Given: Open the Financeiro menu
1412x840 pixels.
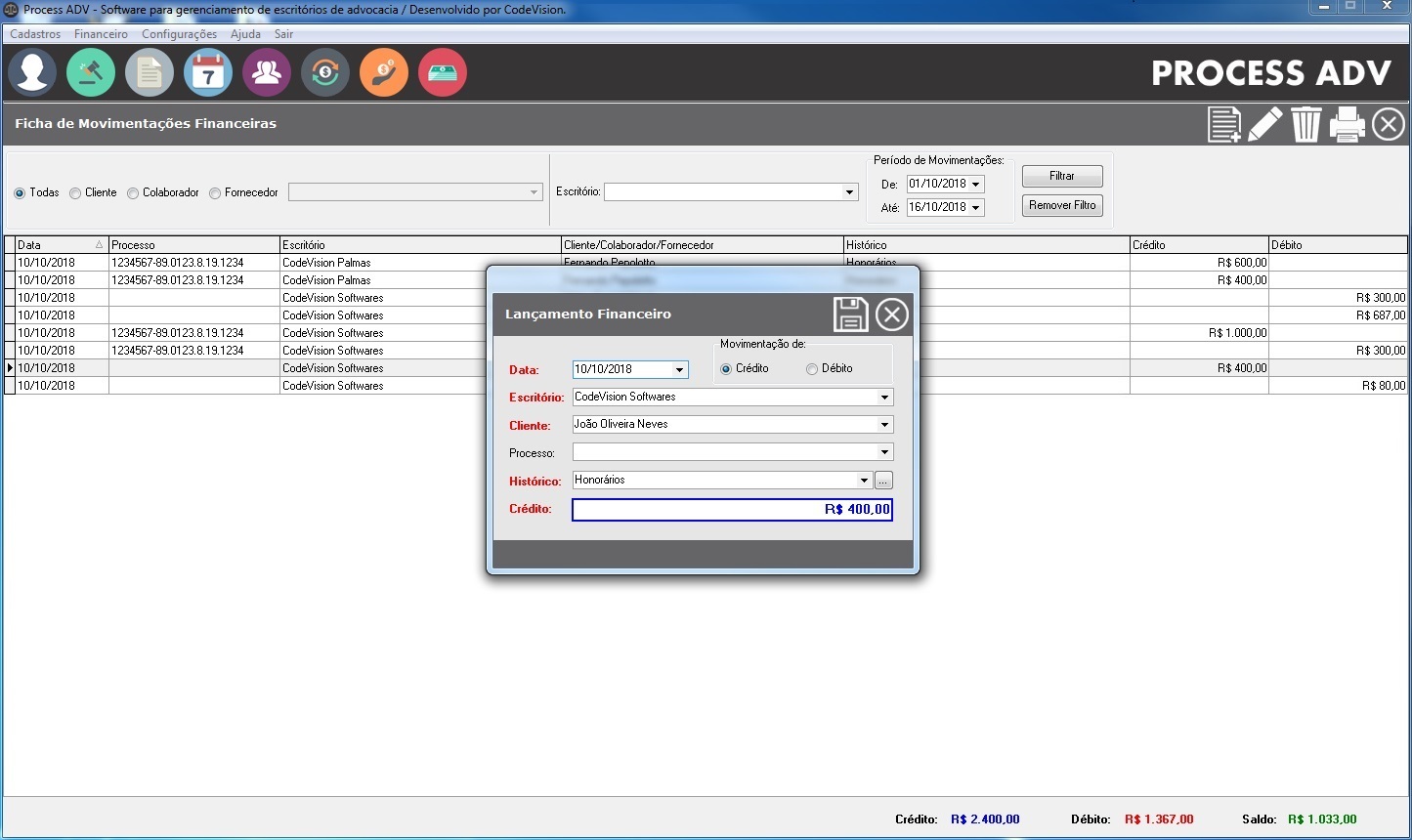Looking at the screenshot, I should [x=101, y=34].
